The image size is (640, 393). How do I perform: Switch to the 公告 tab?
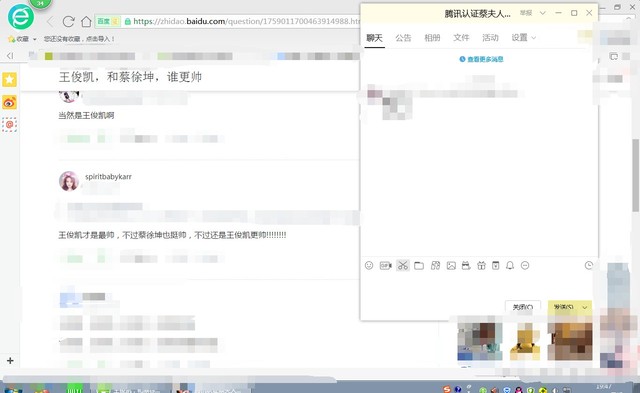click(403, 38)
